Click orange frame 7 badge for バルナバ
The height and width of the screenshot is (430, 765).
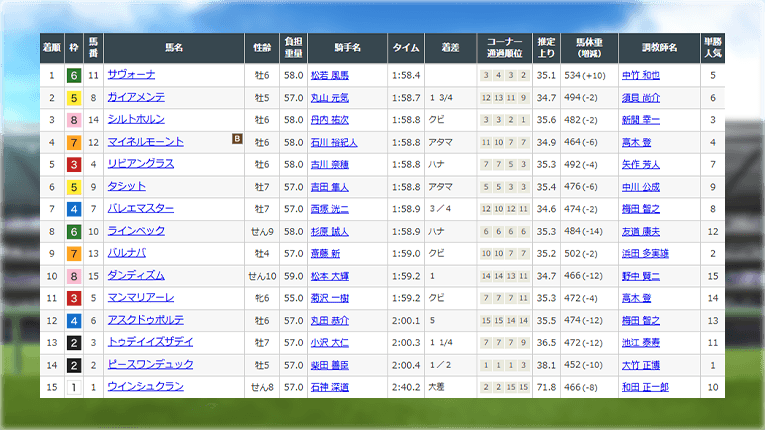click(x=74, y=253)
